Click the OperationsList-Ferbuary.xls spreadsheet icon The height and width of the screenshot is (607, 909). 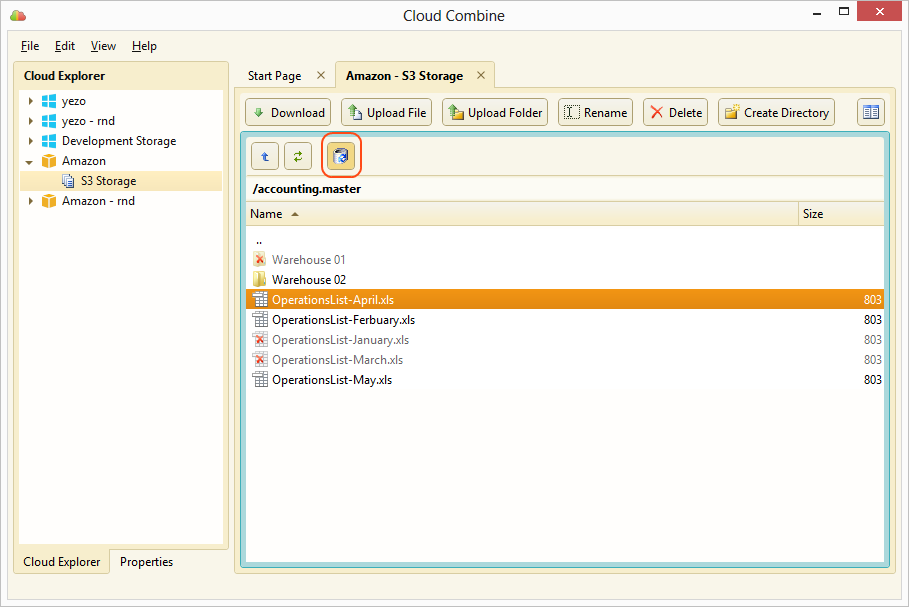[260, 319]
